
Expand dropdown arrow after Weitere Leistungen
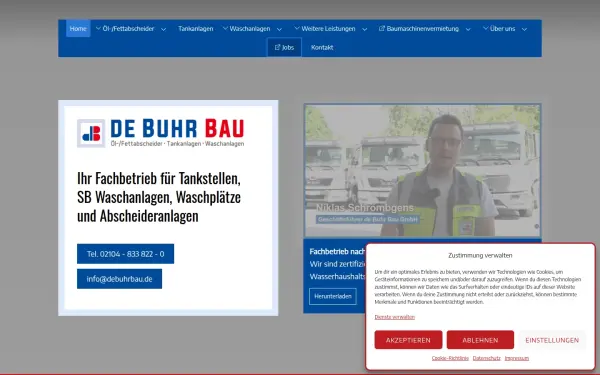point(365,29)
